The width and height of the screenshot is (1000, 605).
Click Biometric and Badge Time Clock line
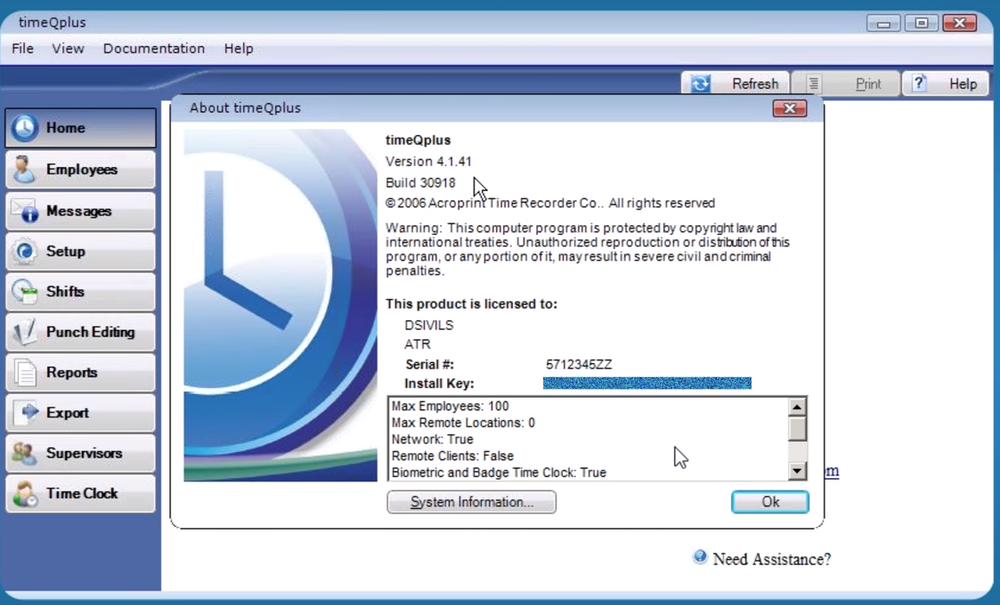499,472
